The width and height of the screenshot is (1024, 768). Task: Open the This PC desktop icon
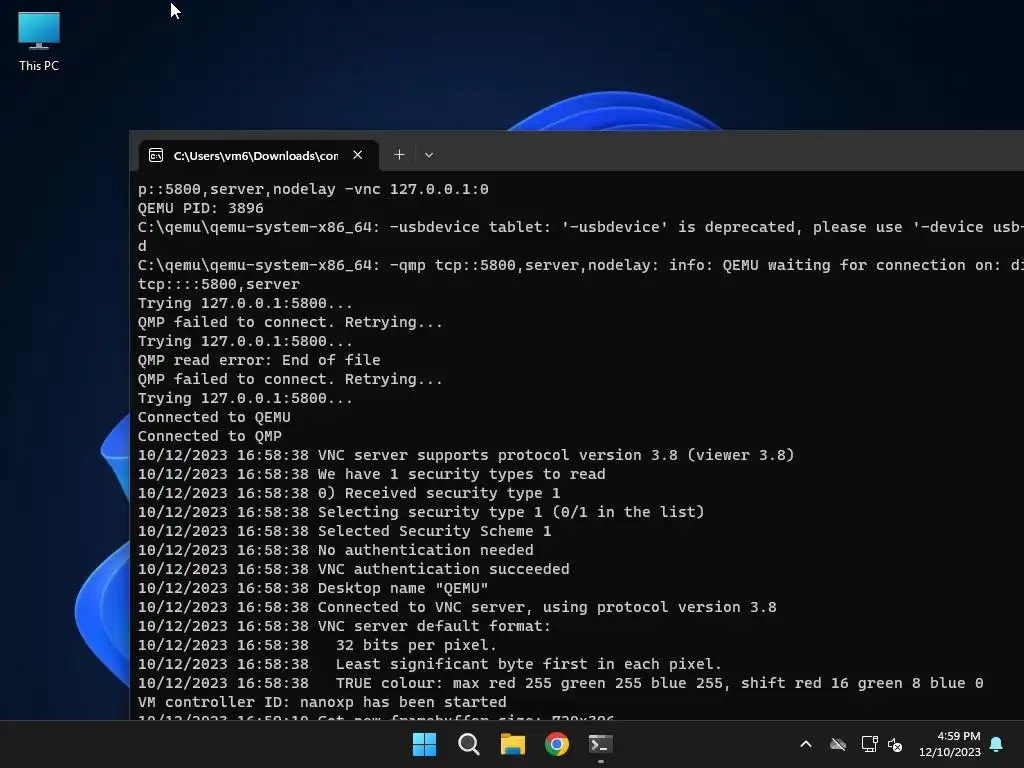[x=39, y=41]
